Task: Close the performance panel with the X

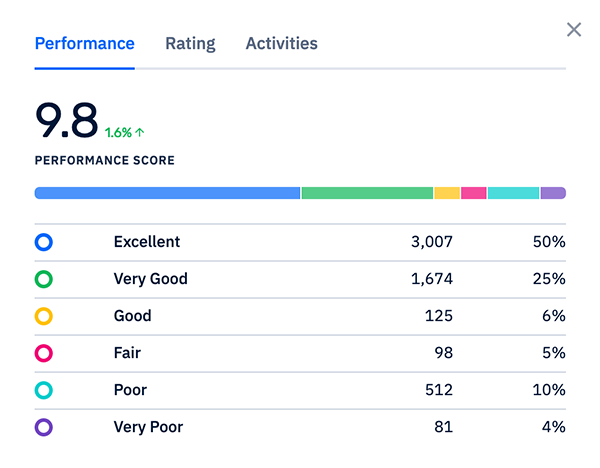Action: click(574, 29)
